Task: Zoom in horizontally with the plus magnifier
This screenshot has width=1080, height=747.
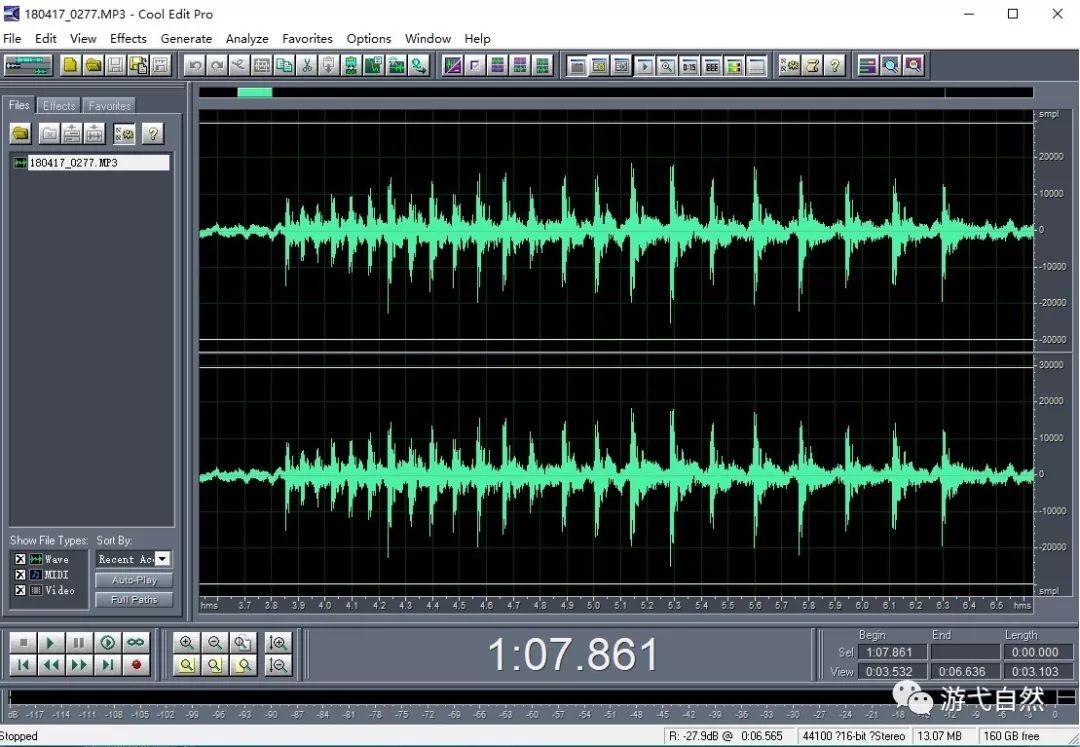Action: [x=186, y=643]
